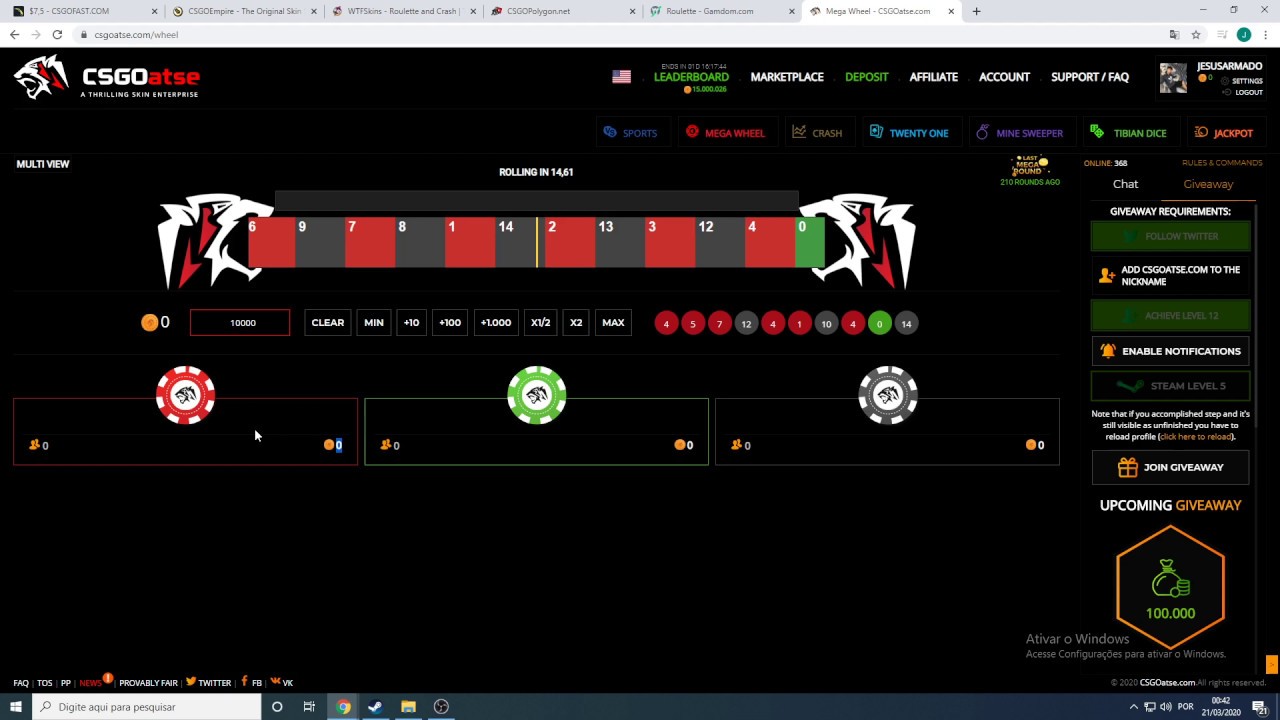Switch to Multi View
1280x720 pixels.
click(x=43, y=164)
